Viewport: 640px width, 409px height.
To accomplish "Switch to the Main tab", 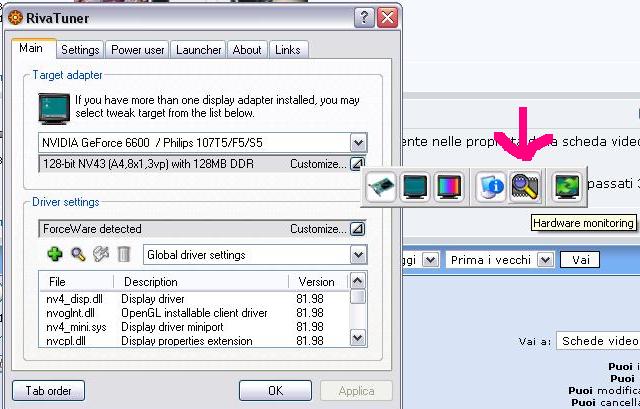I will (x=31, y=48).
